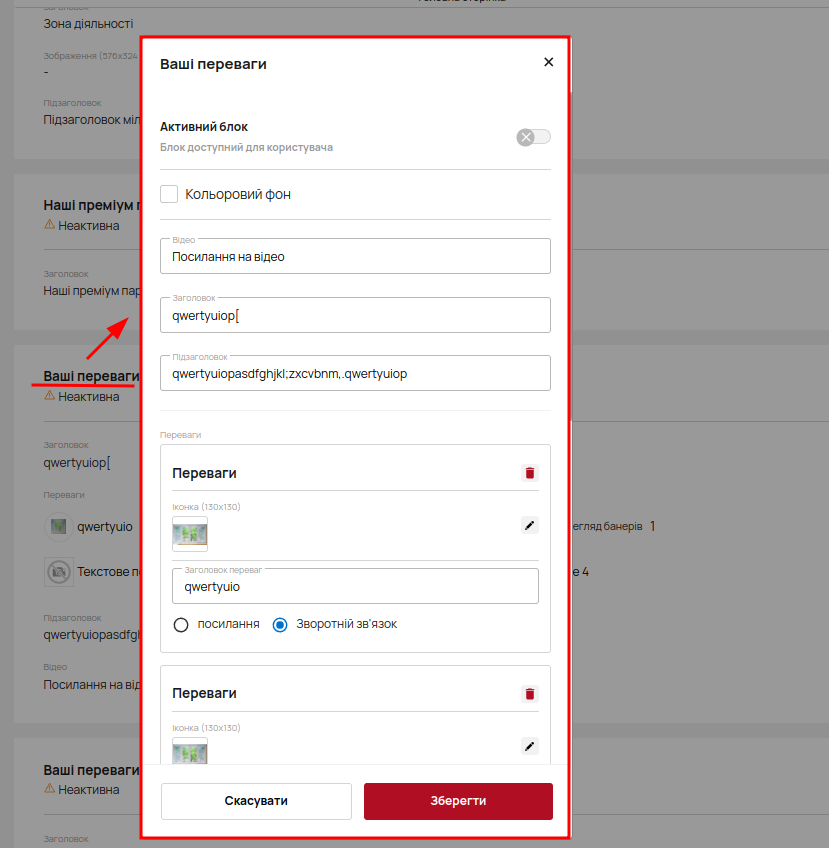The height and width of the screenshot is (848, 829).
Task: Select the посилання radio option
Action: [x=181, y=625]
